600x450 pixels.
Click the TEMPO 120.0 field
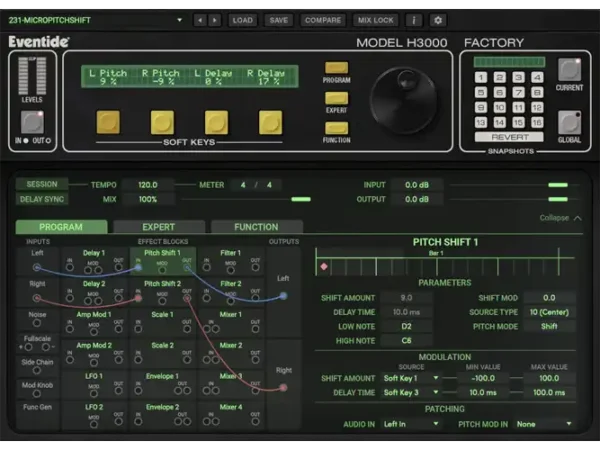click(x=148, y=185)
